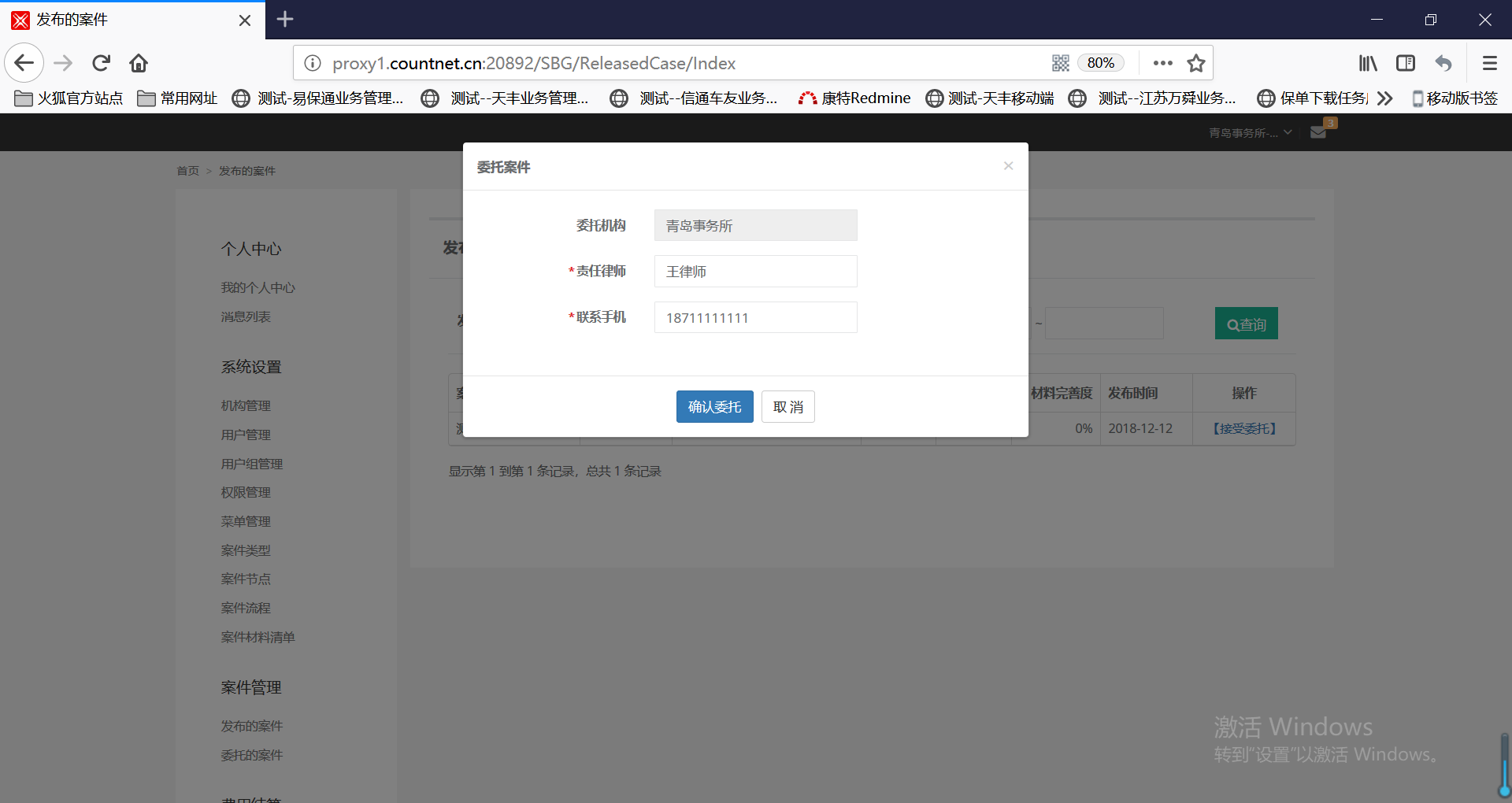The height and width of the screenshot is (803, 1512).
Task: Open 测试-天丰移动端 bookmark
Action: pos(990,98)
